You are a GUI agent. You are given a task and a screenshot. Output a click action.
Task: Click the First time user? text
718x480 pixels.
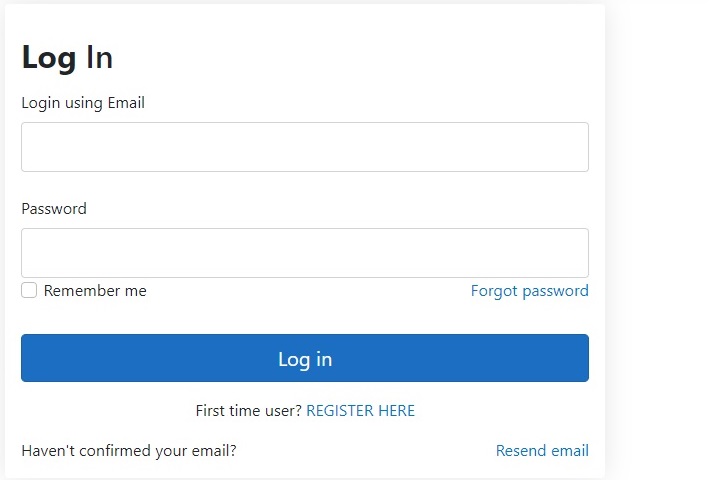(248, 411)
